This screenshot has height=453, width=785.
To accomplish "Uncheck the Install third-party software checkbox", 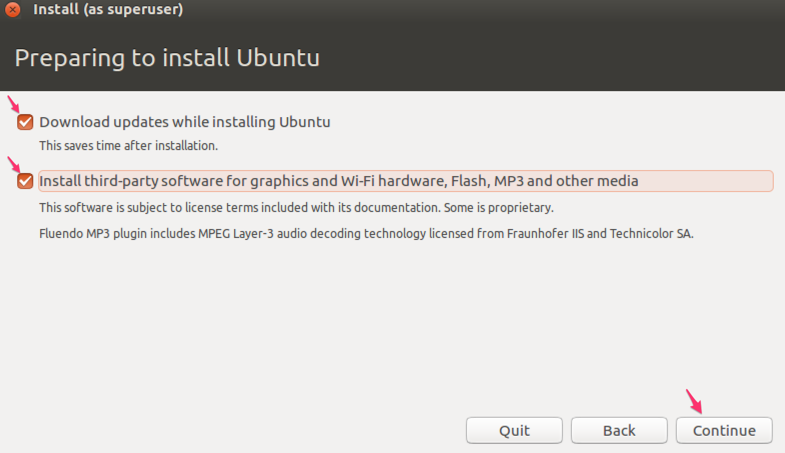I will pyautogui.click(x=25, y=181).
